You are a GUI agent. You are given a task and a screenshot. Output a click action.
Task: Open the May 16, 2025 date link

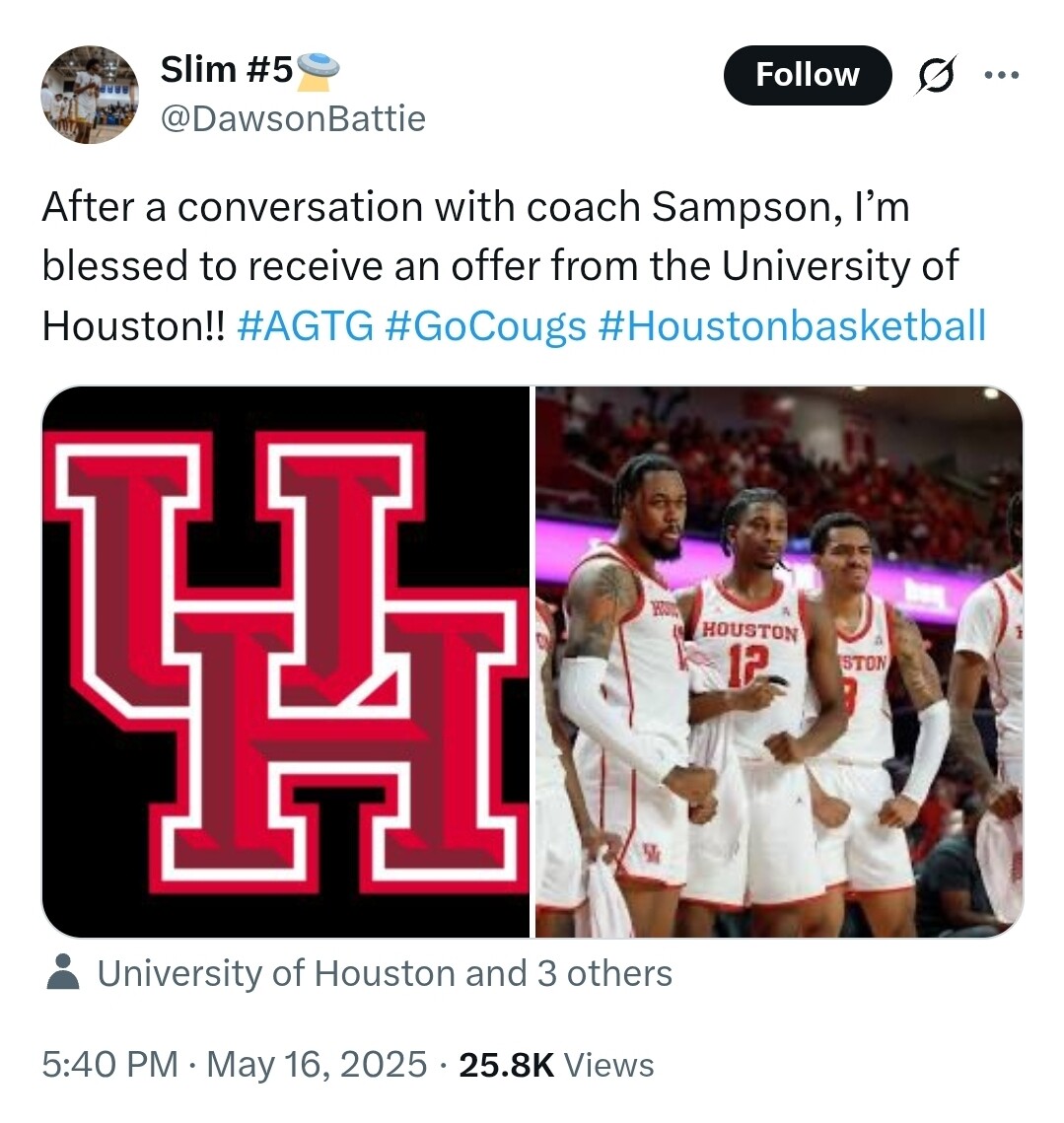point(317,1065)
